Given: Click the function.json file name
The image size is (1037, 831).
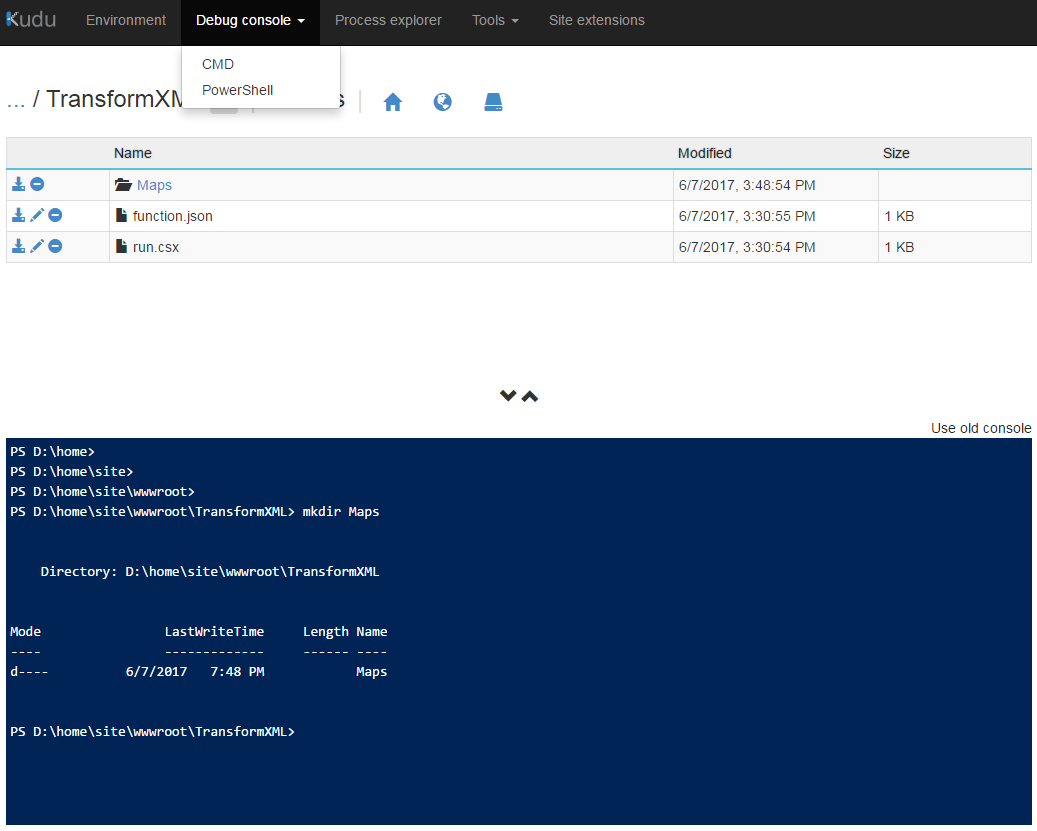Looking at the screenshot, I should coord(173,216).
